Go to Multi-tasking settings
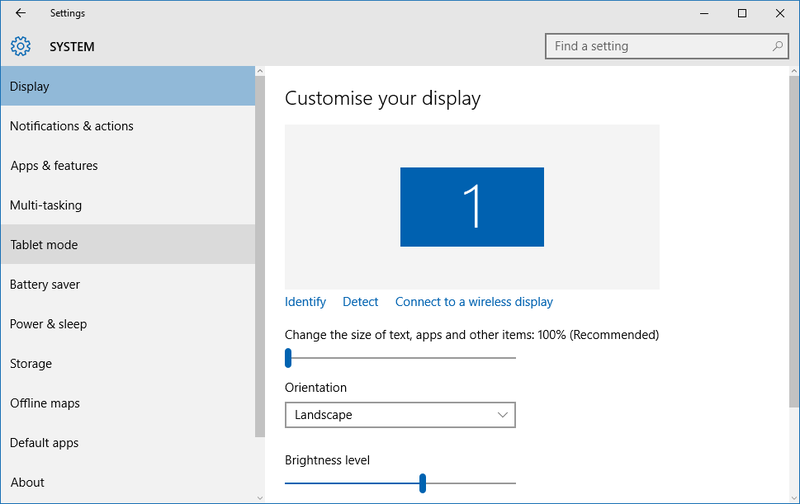This screenshot has width=800, height=504. [128, 205]
